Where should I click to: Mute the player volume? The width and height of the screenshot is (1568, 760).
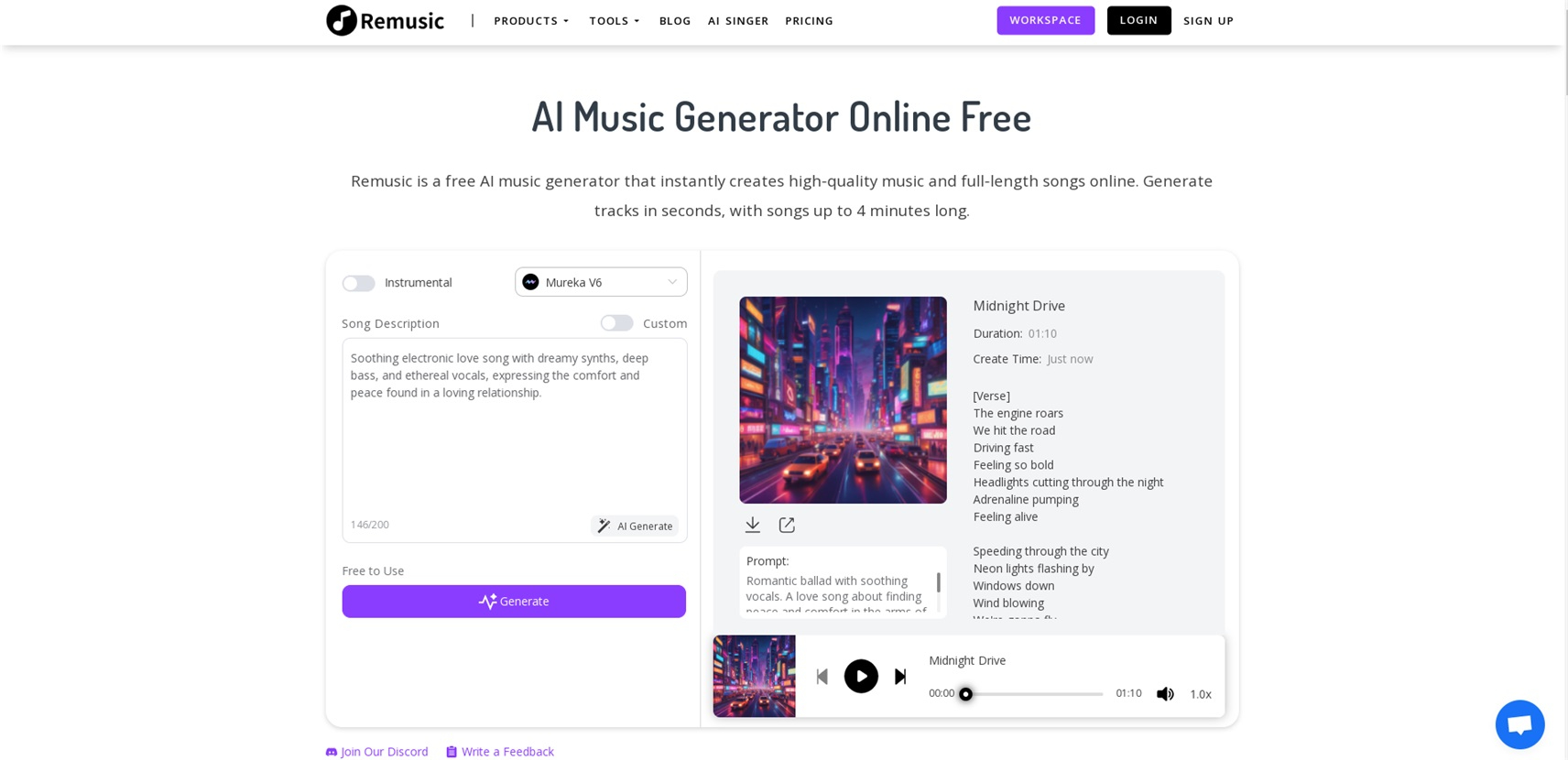(1165, 694)
